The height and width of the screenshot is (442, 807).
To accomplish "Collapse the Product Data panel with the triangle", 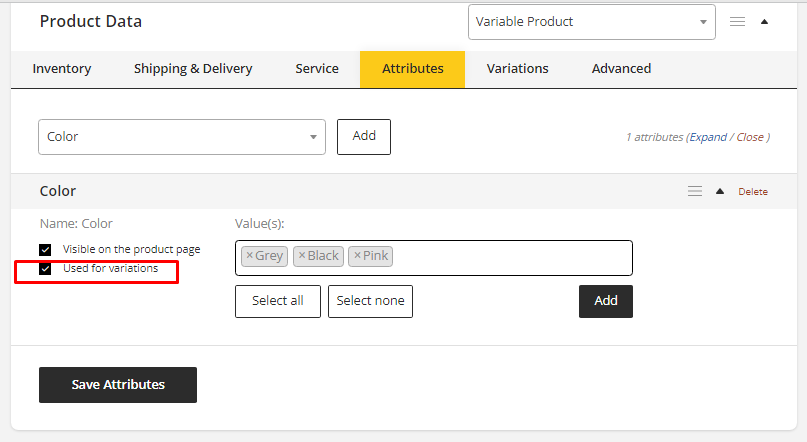I will 765,21.
